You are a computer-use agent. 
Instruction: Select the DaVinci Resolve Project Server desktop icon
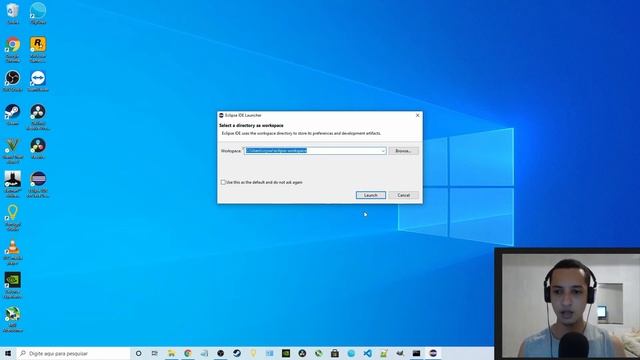tap(38, 117)
